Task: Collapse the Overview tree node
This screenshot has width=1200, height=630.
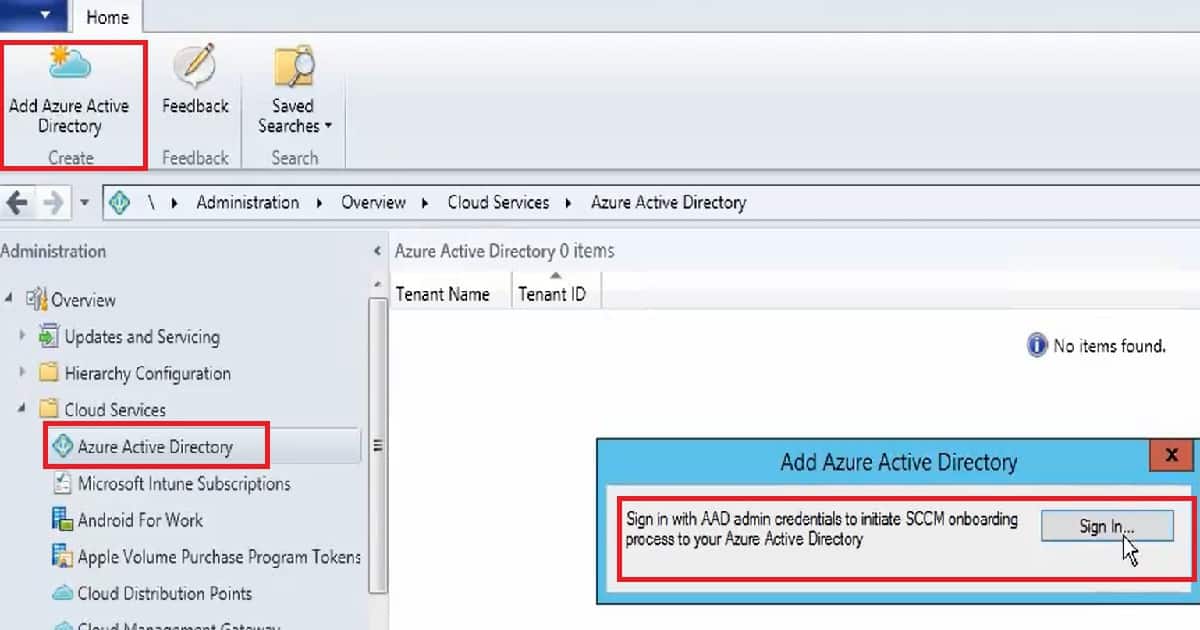Action: click(x=8, y=299)
